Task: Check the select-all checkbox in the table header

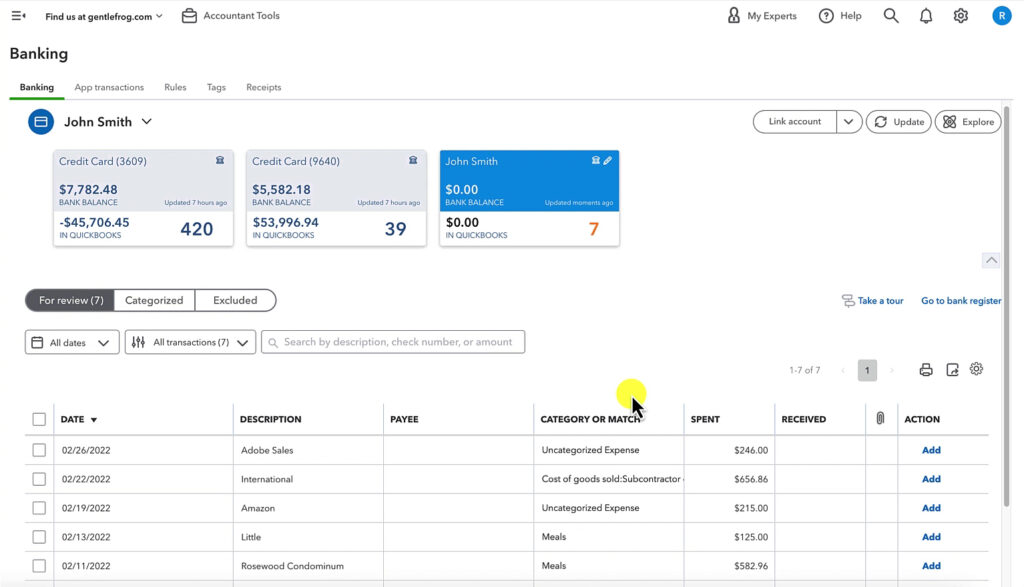Action: [39, 418]
